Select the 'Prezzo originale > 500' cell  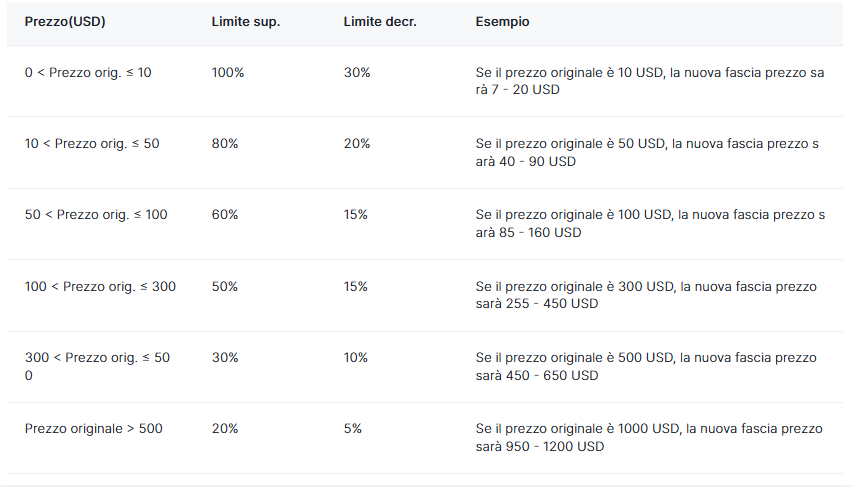click(x=94, y=429)
